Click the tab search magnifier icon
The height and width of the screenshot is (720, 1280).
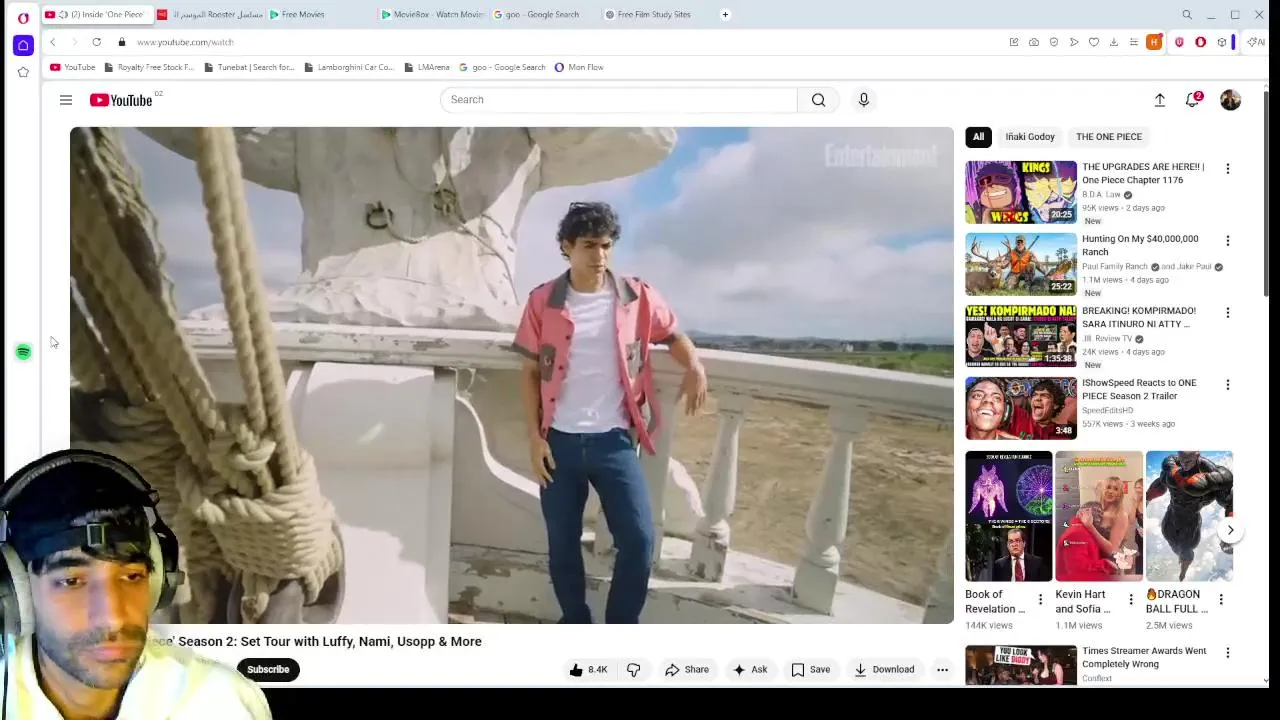point(1187,15)
